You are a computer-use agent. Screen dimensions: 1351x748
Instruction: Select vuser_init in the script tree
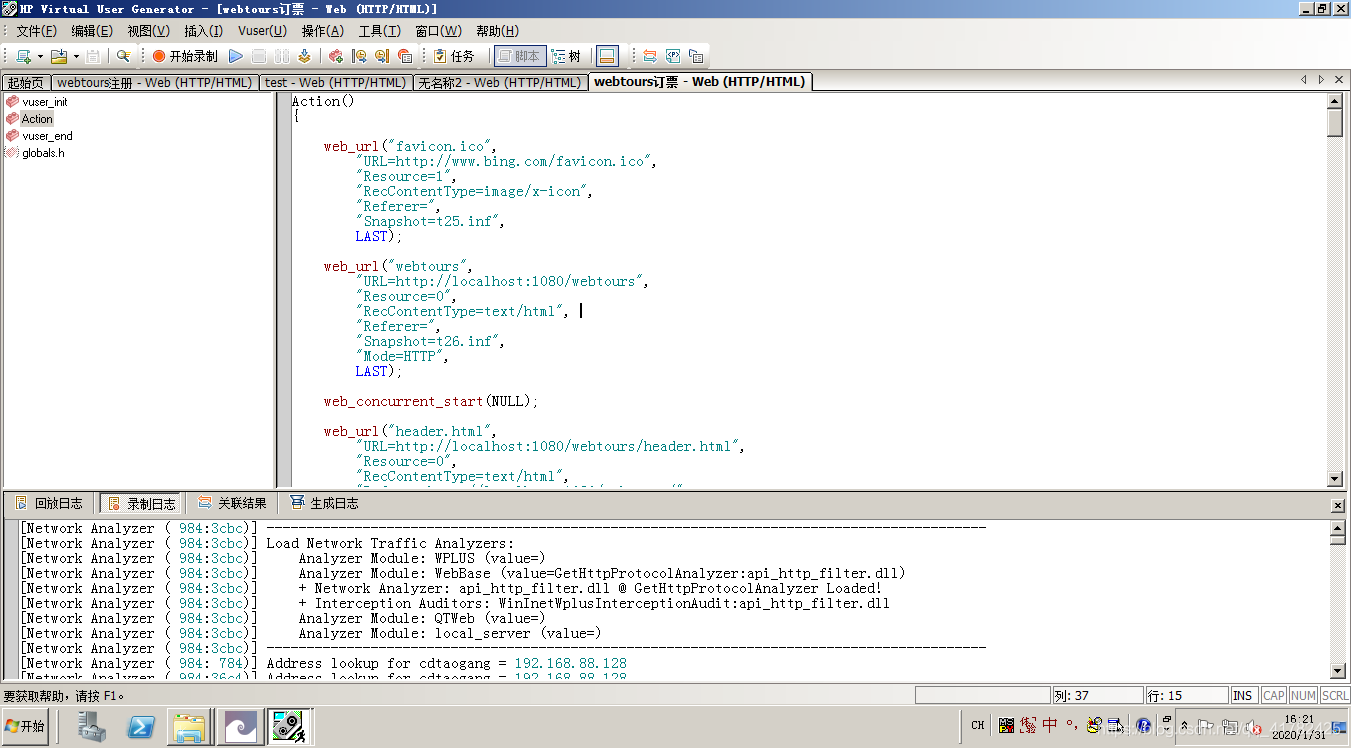(45, 102)
